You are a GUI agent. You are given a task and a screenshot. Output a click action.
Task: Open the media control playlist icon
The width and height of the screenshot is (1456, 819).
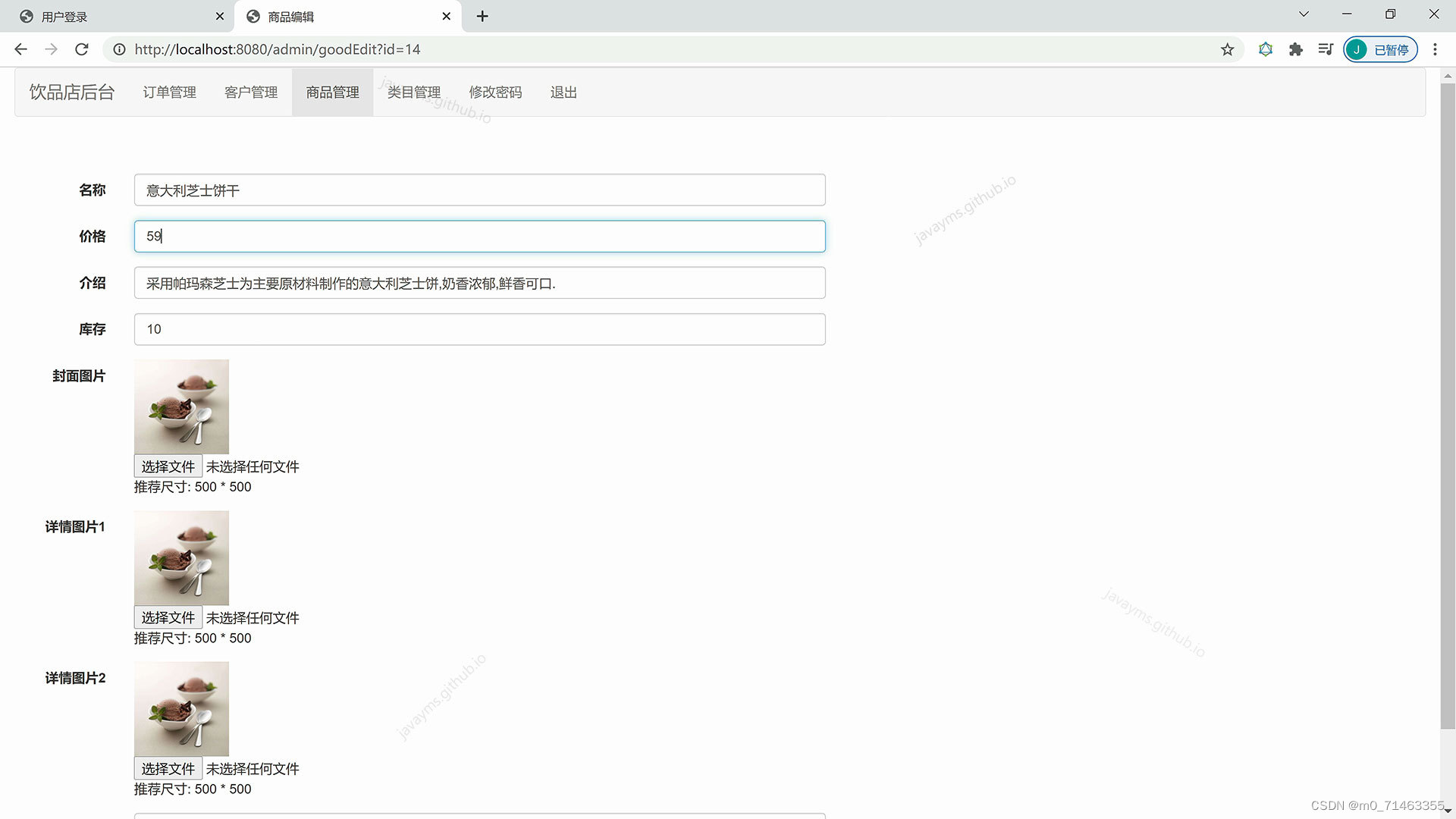(1325, 49)
